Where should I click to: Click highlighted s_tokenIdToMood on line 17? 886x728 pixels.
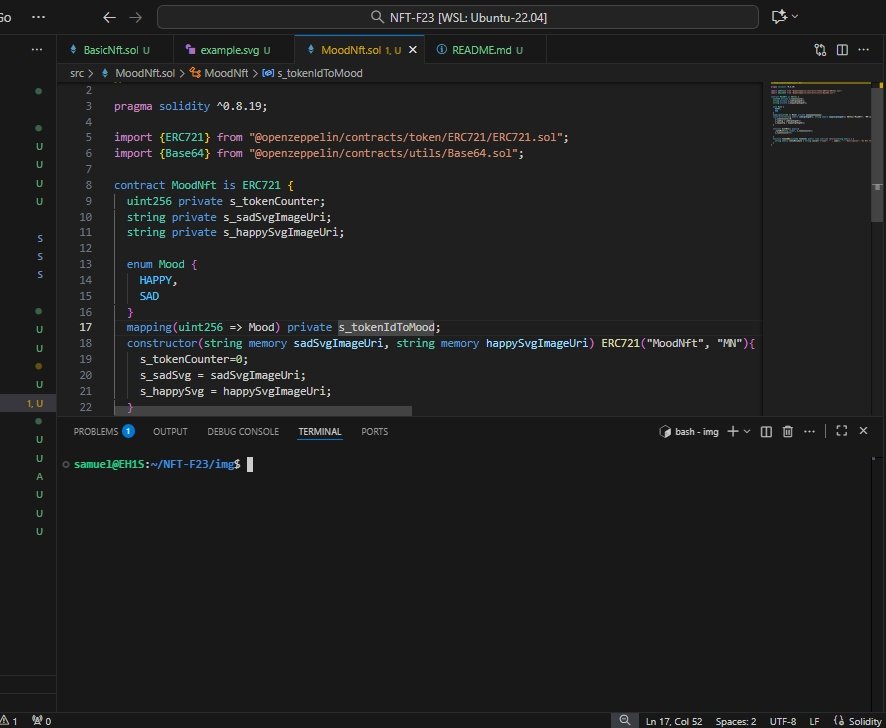386,327
